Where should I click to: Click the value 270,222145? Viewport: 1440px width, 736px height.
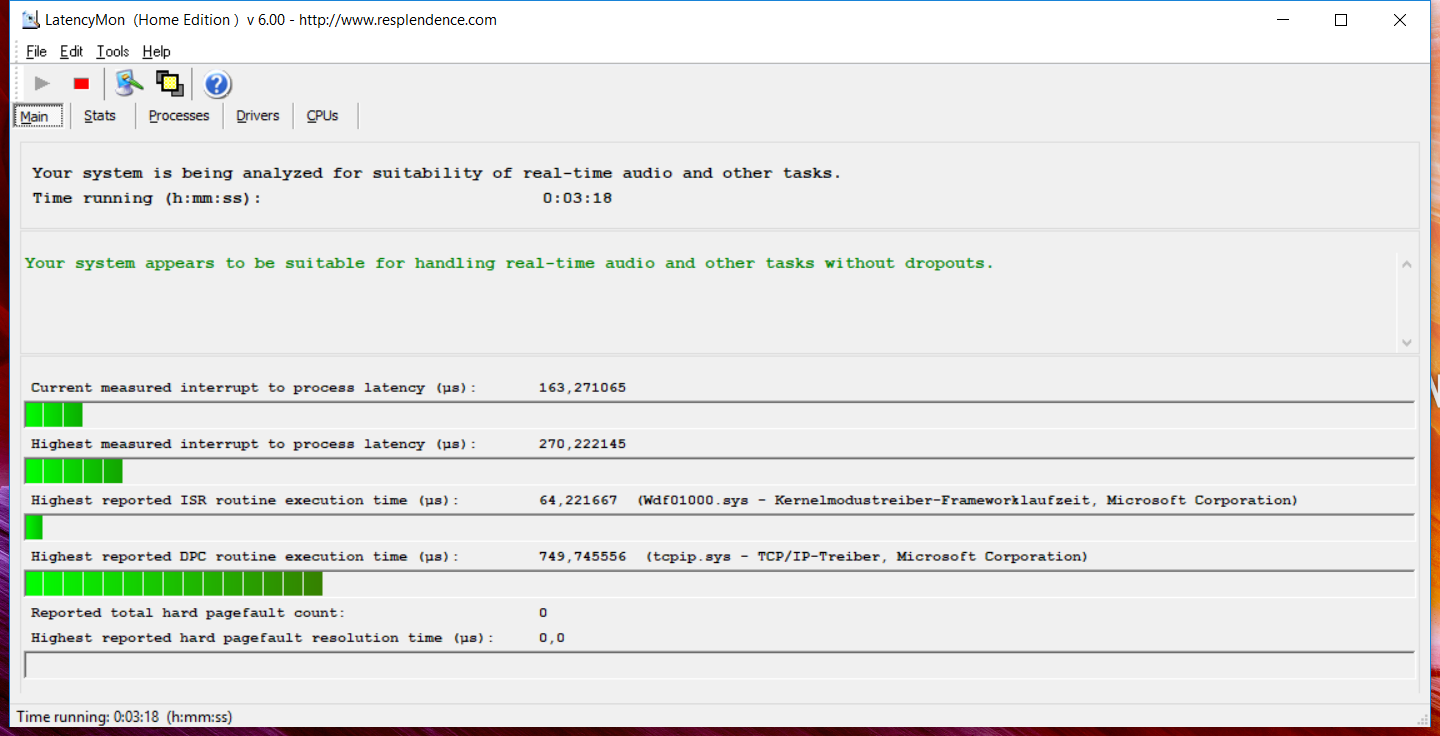coord(582,444)
